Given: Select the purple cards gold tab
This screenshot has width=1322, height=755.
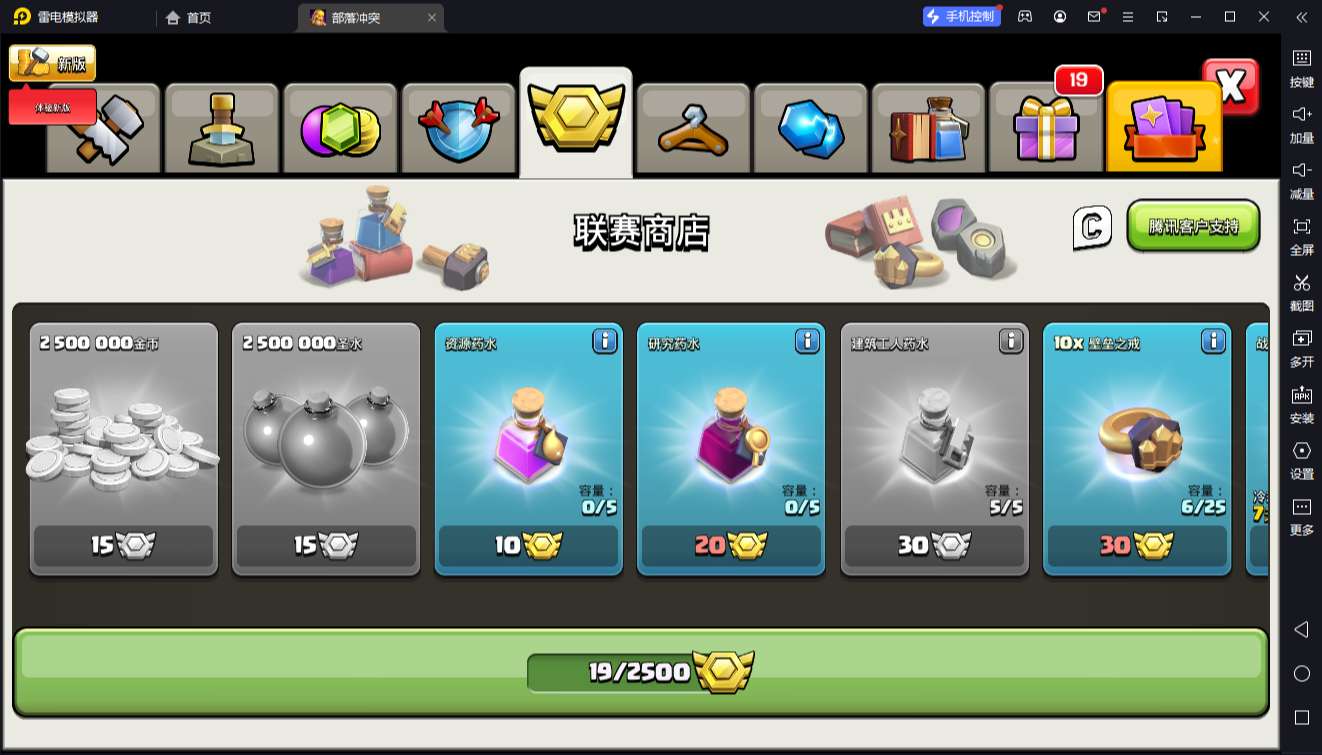Looking at the screenshot, I should click(x=1164, y=128).
